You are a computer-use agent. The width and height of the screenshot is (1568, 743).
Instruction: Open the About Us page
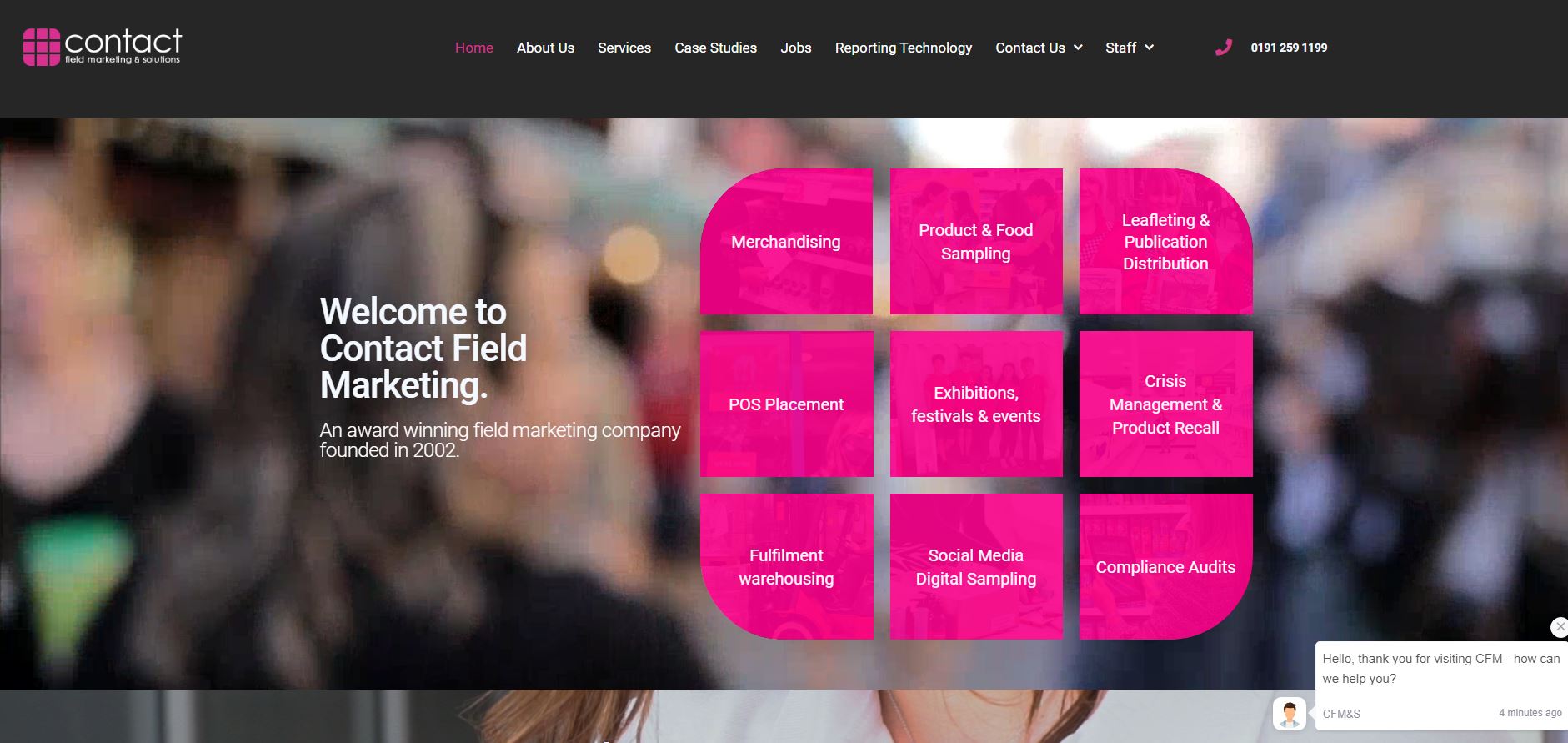(545, 48)
